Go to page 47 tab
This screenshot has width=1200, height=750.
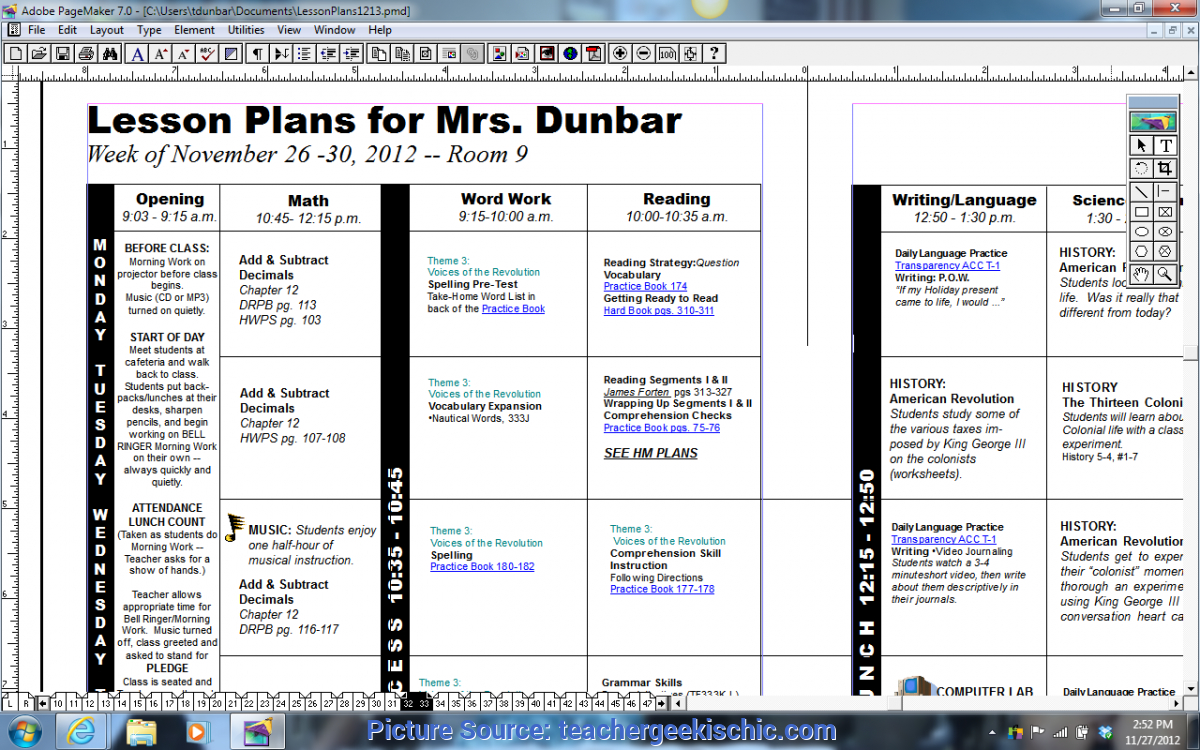pyautogui.click(x=646, y=703)
